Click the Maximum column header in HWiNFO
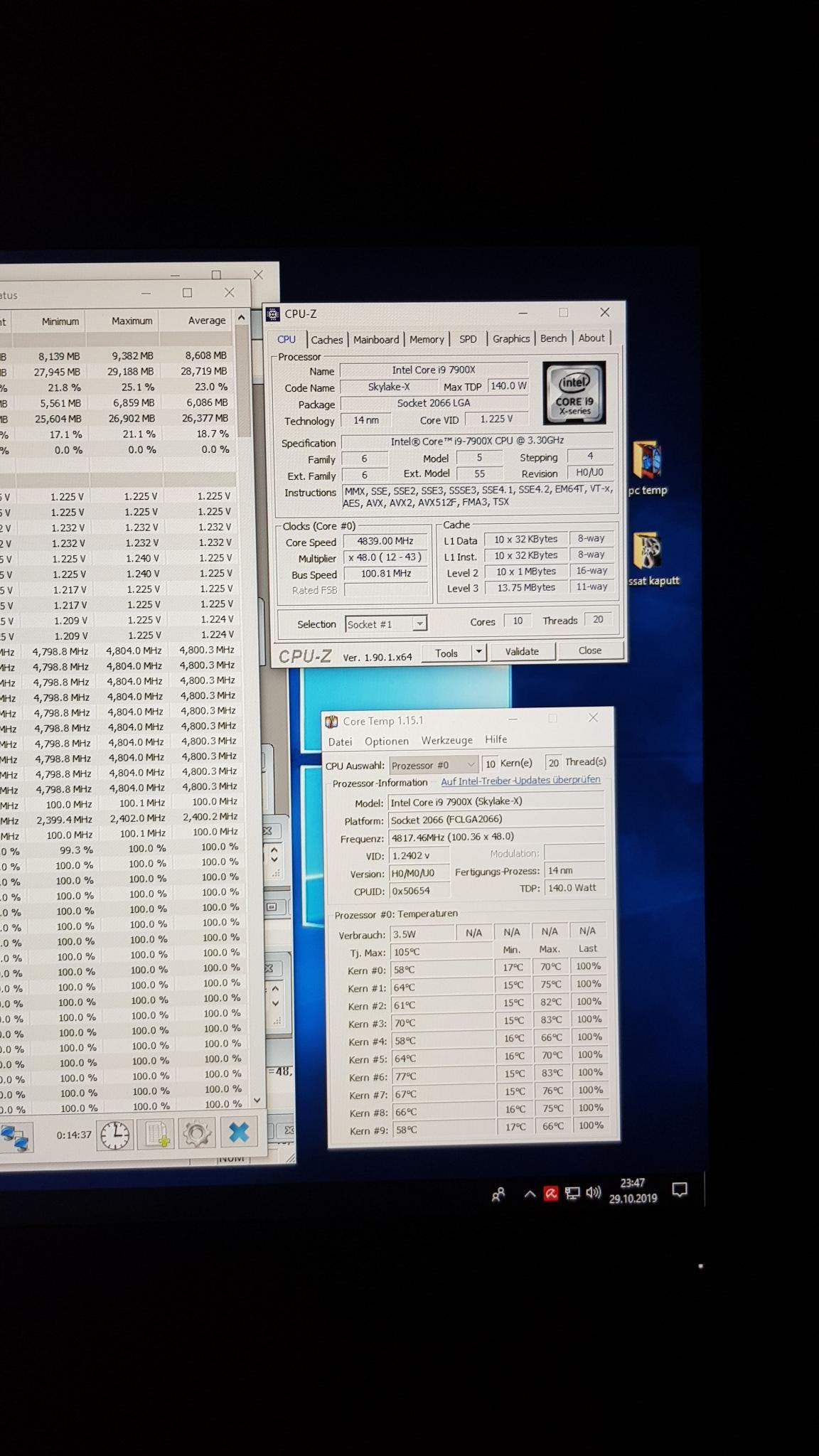This screenshot has width=819, height=1456. point(132,321)
